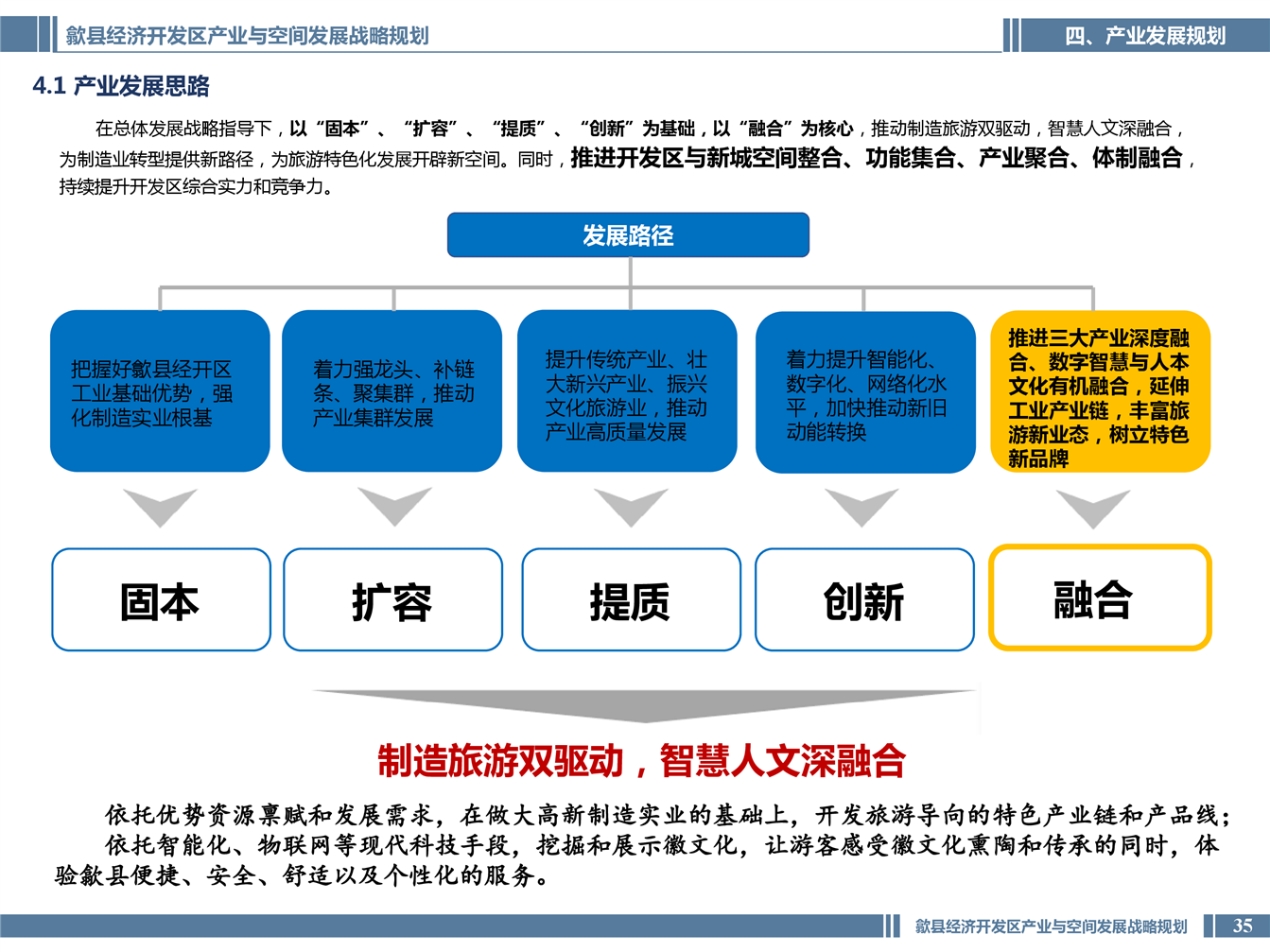This screenshot has height=952, width=1270.
Task: Click the header tab 四、产业发展规划
Action: click(1145, 36)
